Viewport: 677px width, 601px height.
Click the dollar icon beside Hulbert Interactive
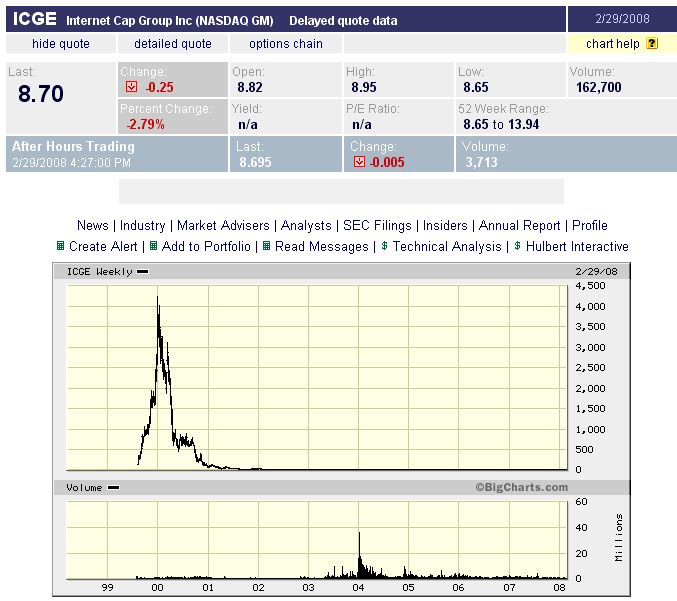(x=517, y=246)
